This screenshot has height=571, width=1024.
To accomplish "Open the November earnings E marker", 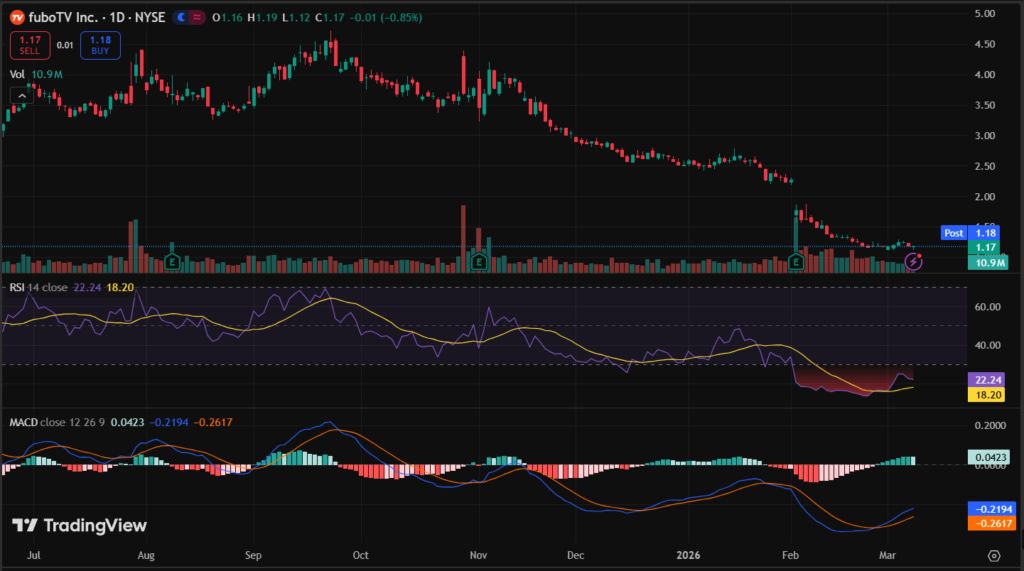I will coord(479,261).
